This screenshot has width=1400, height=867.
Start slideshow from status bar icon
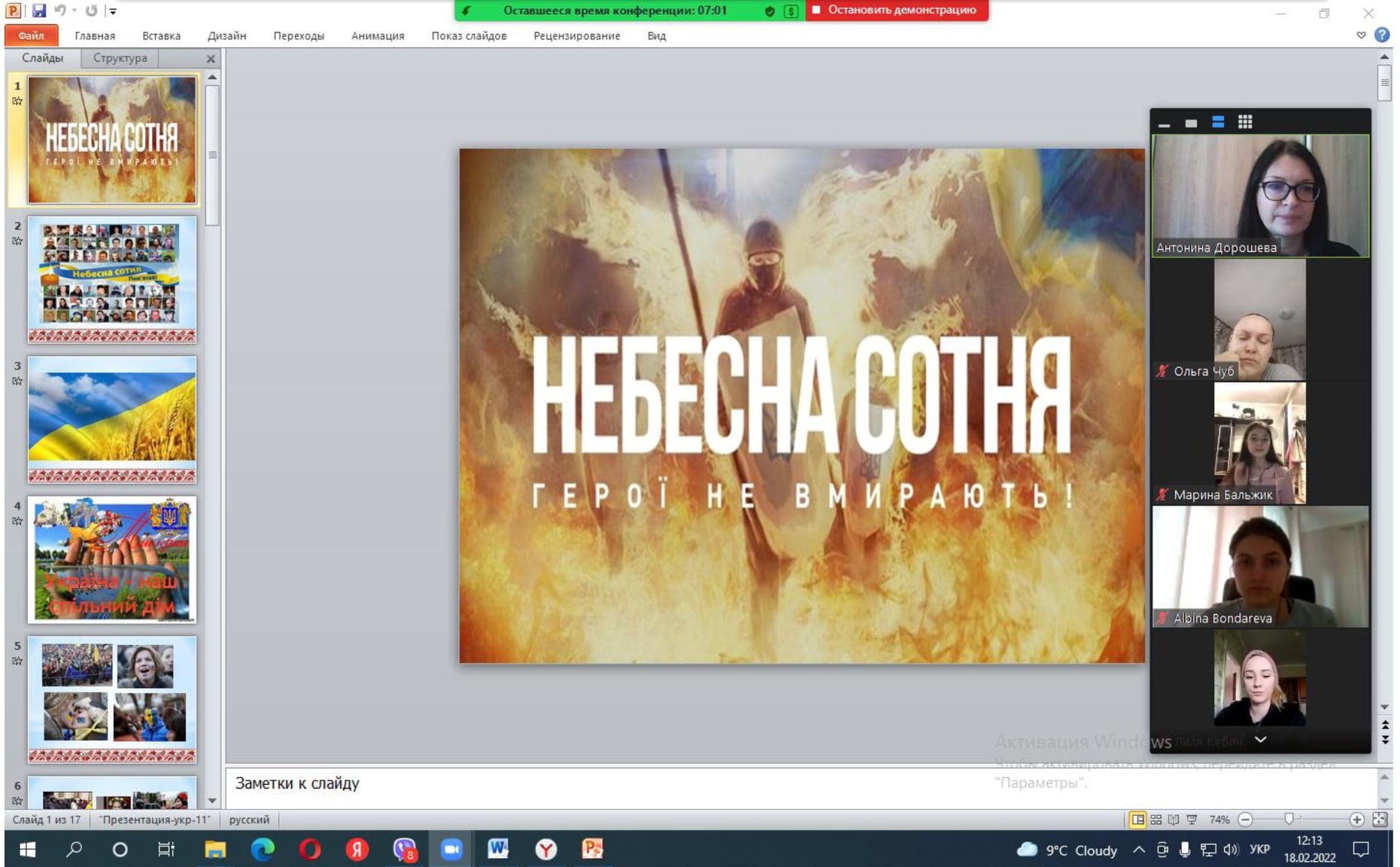click(x=1192, y=820)
